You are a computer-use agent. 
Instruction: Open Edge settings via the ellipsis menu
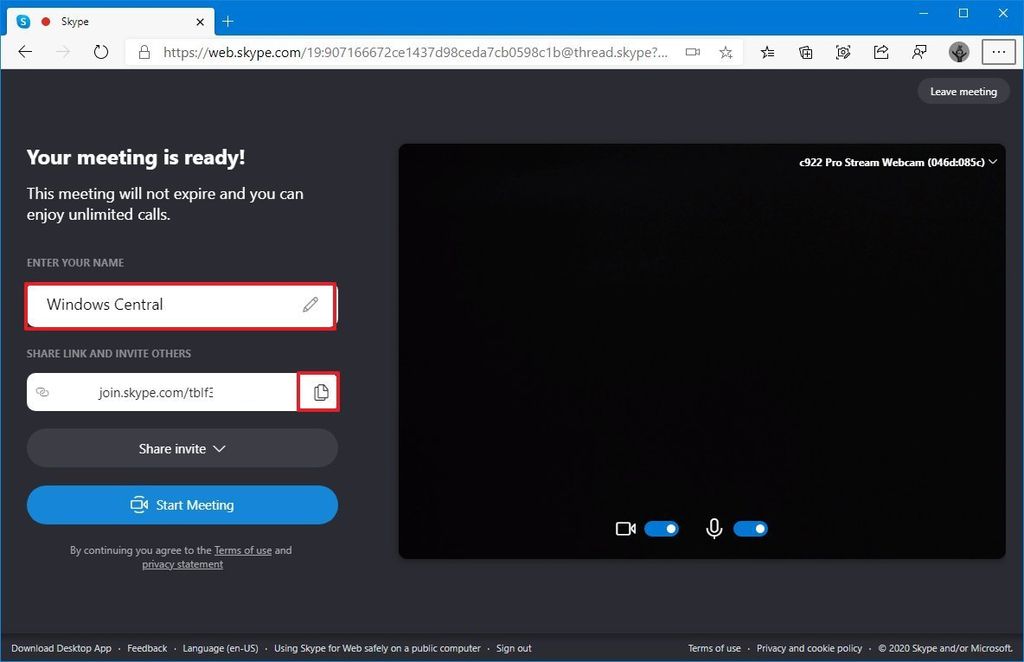[x=999, y=52]
